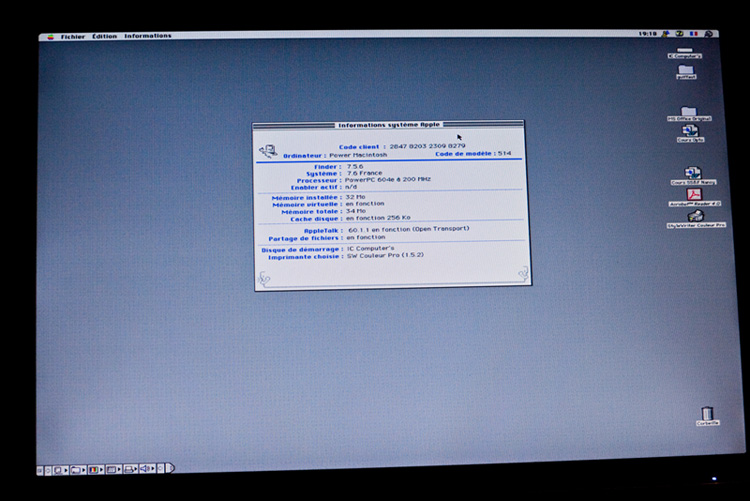Open Control Strip sound volume module
750x501 pixels.
[146, 468]
